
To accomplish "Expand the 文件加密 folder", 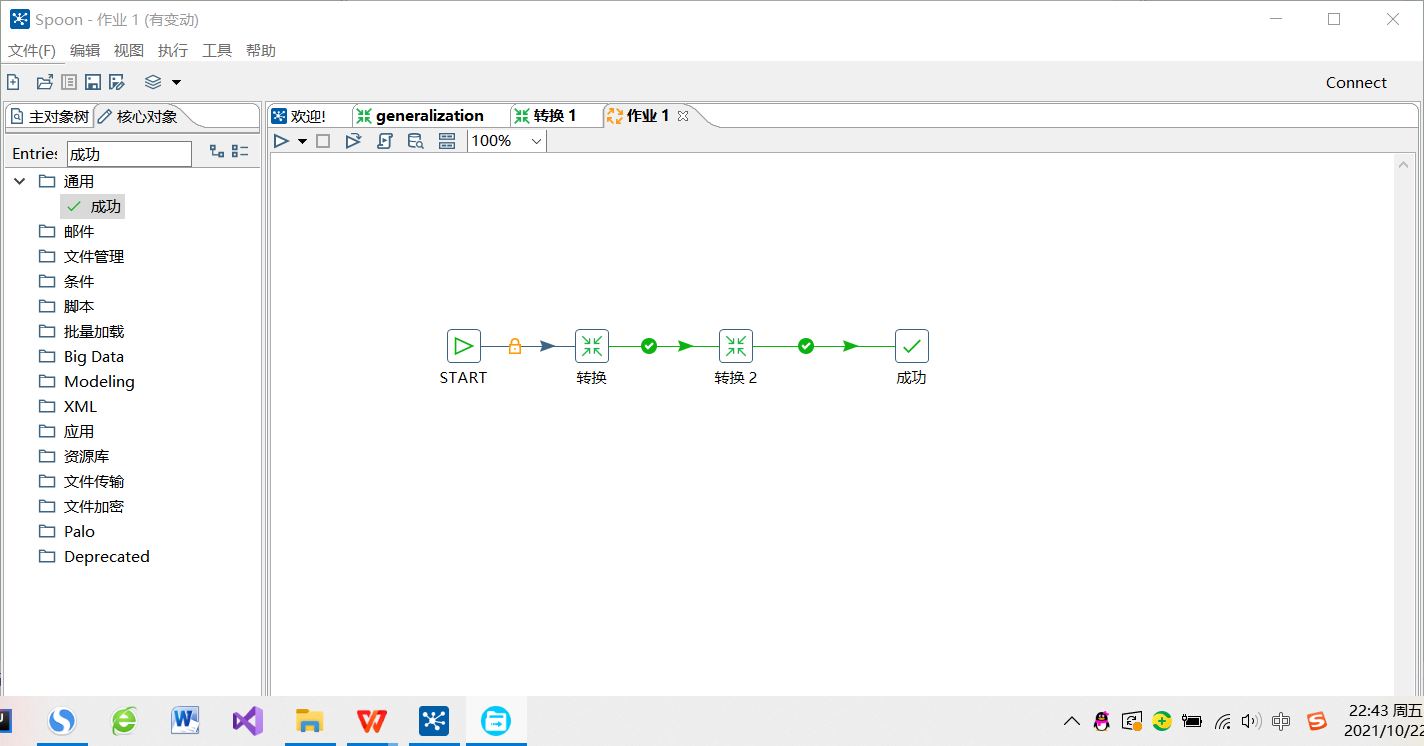I will click(x=81, y=506).
